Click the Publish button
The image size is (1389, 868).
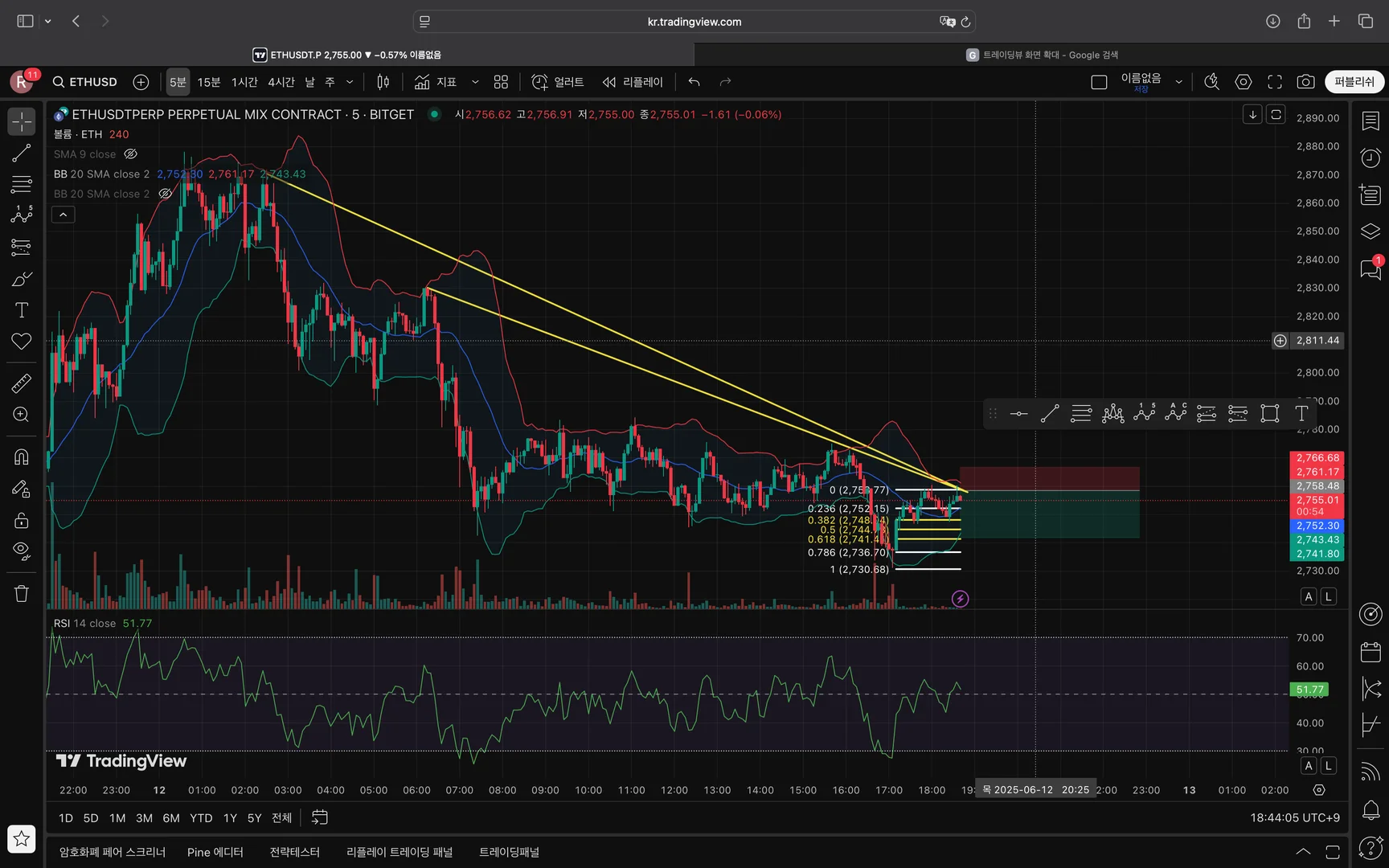click(1354, 82)
